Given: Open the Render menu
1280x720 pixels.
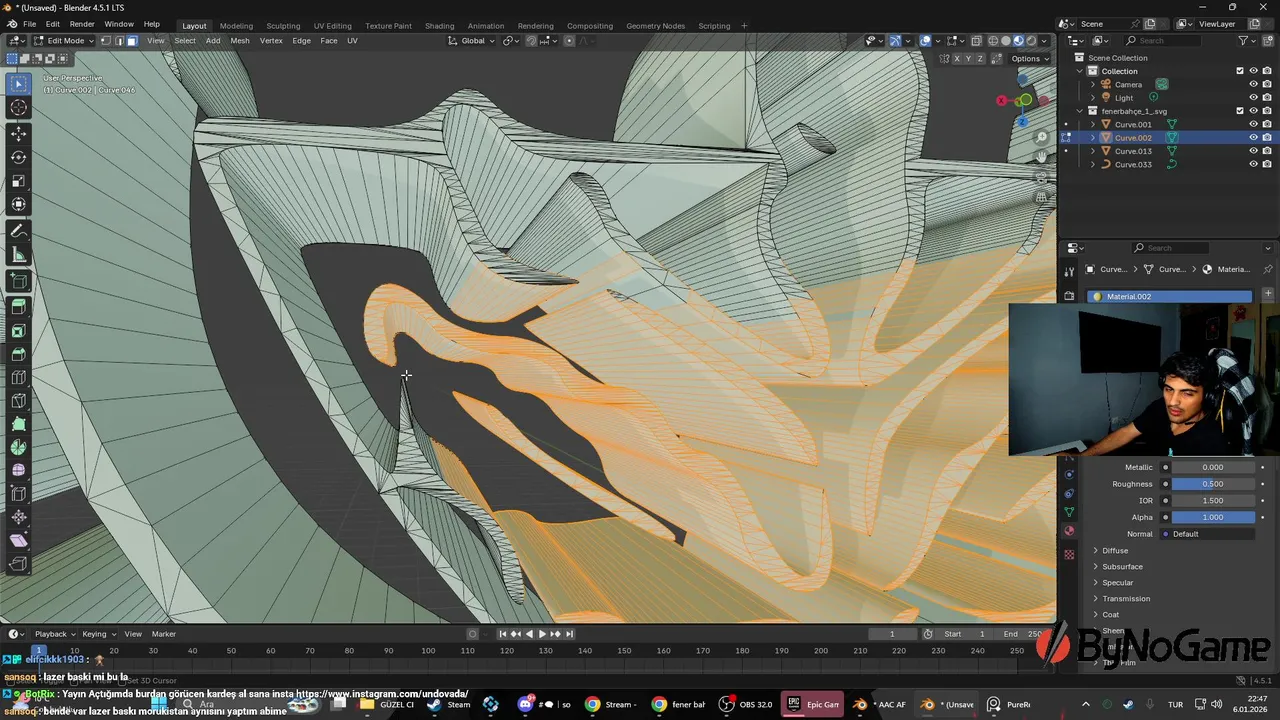Looking at the screenshot, I should [82, 24].
